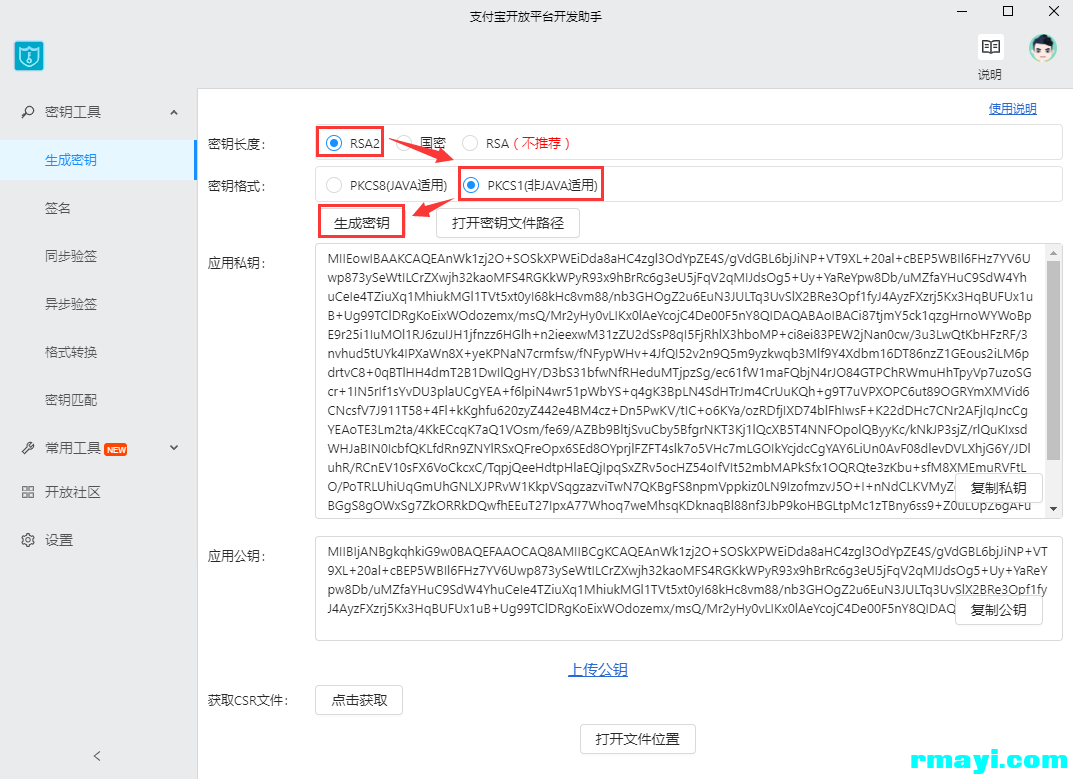Click the 密钥长度 label
This screenshot has width=1073, height=779.
click(x=237, y=144)
